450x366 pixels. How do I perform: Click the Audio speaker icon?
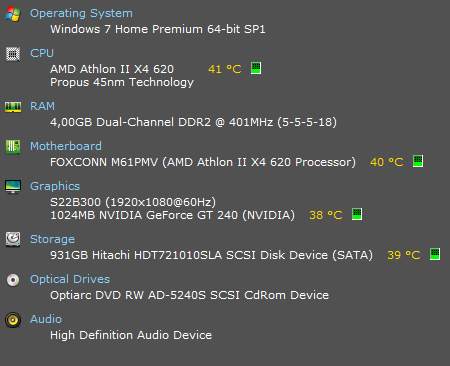tap(13, 320)
